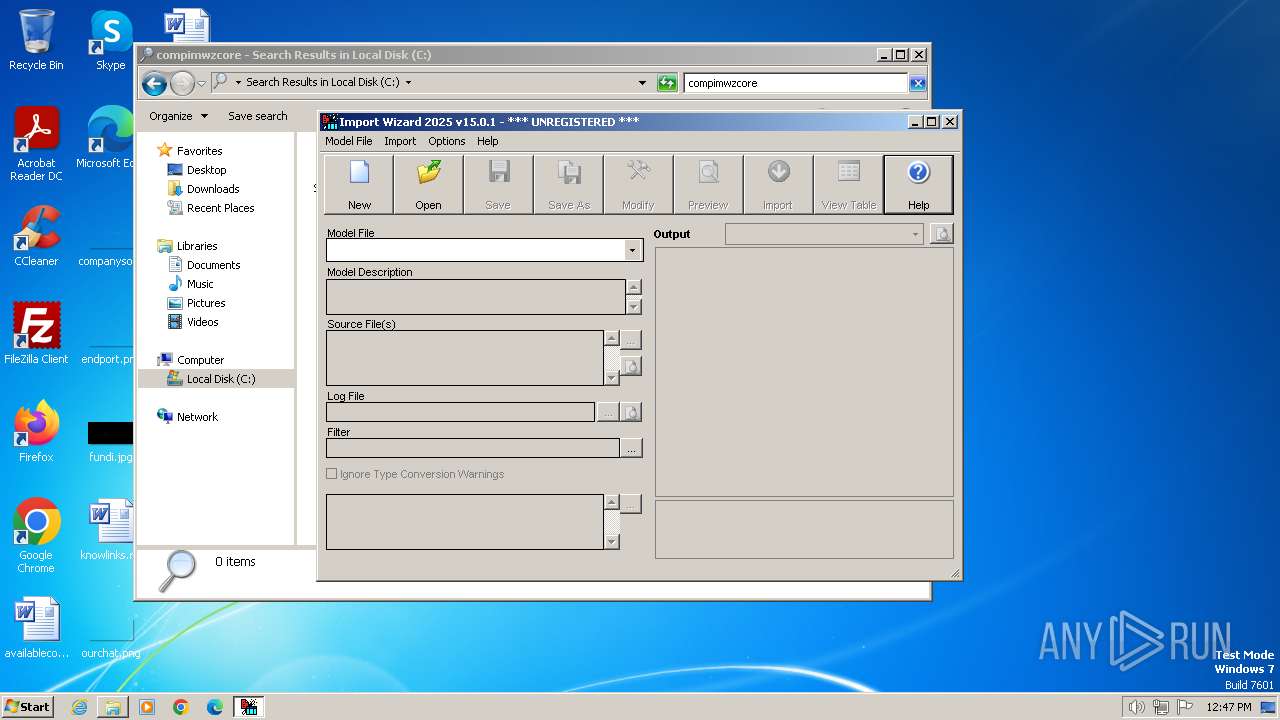Click the View Table toolbar icon
Image resolution: width=1280 pixels, height=720 pixels.
click(848, 184)
